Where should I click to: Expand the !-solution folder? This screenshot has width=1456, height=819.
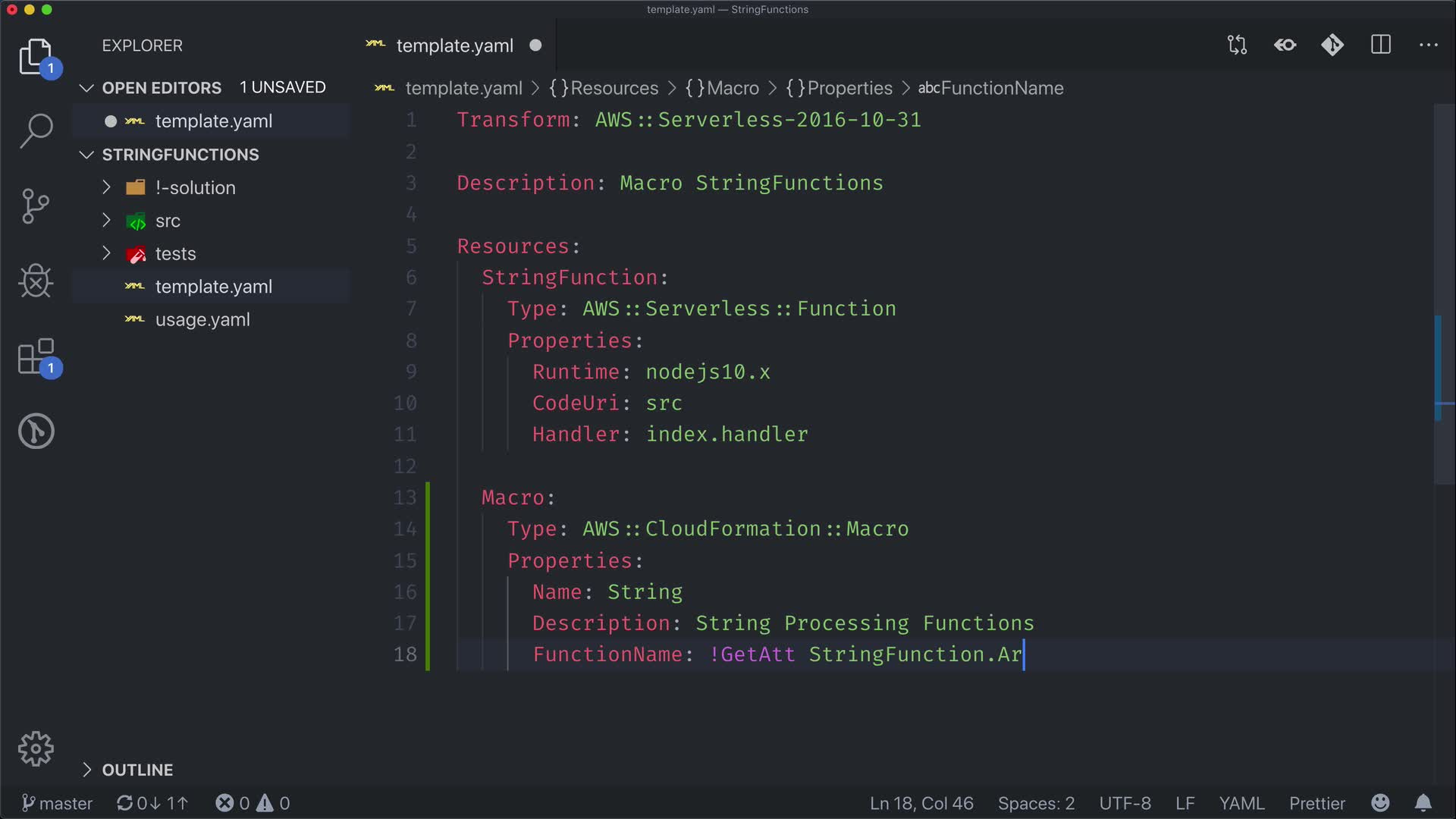pos(195,187)
